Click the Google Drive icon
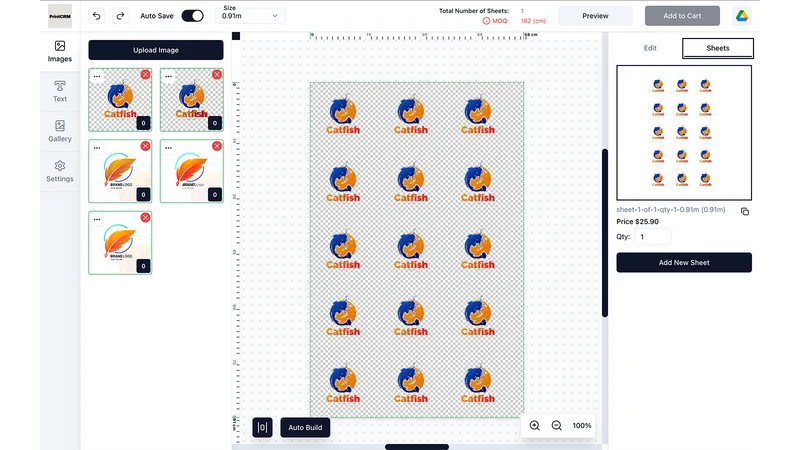 [x=742, y=16]
